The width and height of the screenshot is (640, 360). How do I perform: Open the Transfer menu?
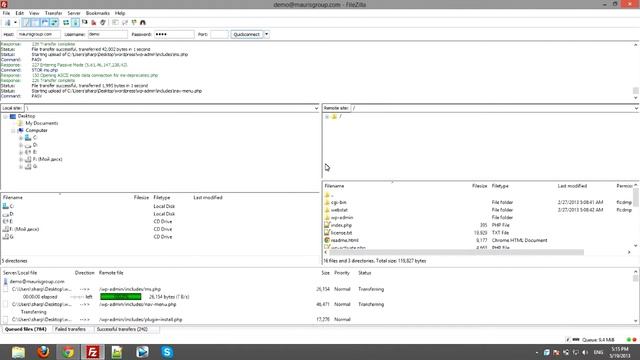pos(53,13)
